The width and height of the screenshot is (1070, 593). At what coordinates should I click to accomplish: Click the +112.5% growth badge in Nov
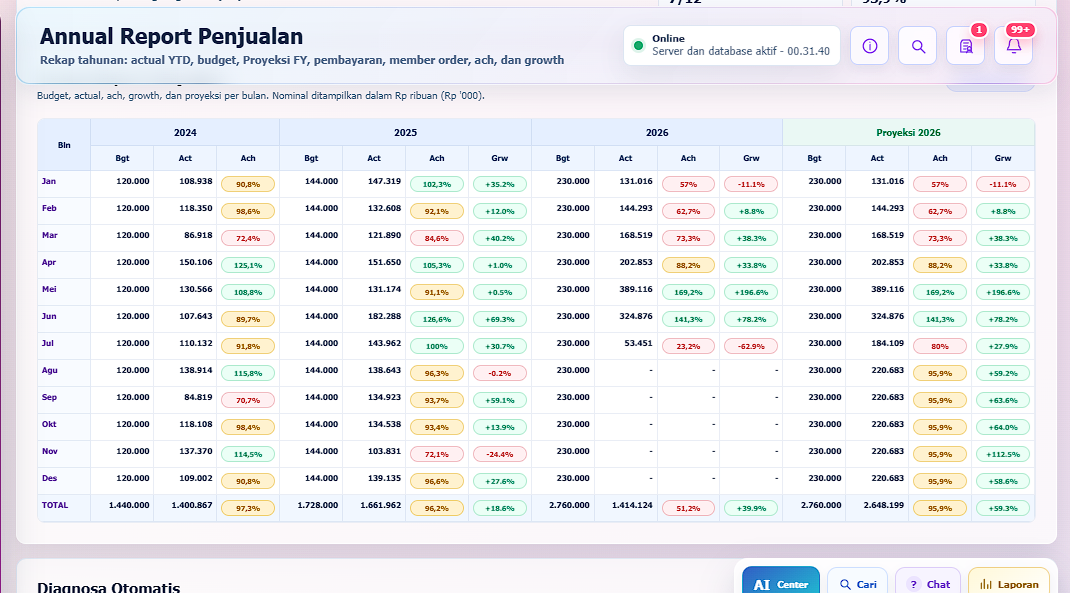[1002, 454]
